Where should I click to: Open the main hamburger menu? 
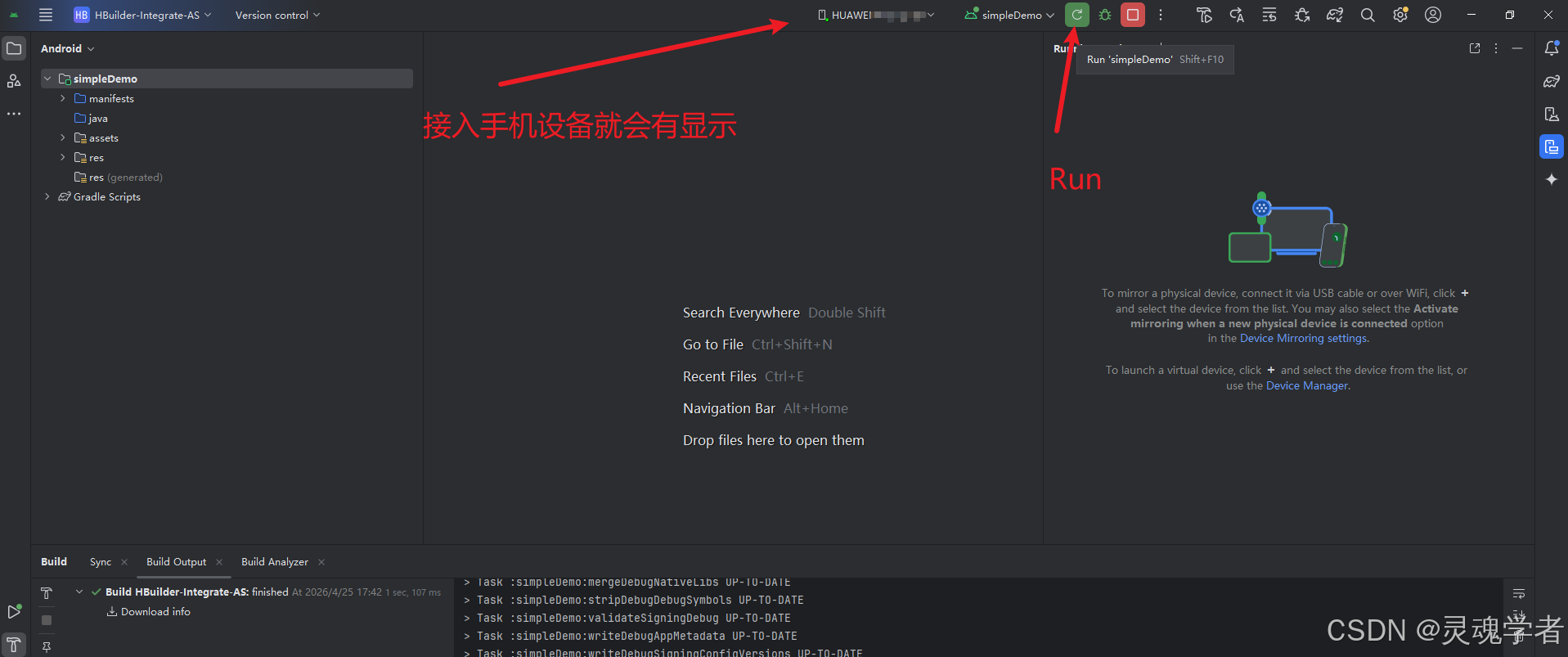[x=46, y=15]
